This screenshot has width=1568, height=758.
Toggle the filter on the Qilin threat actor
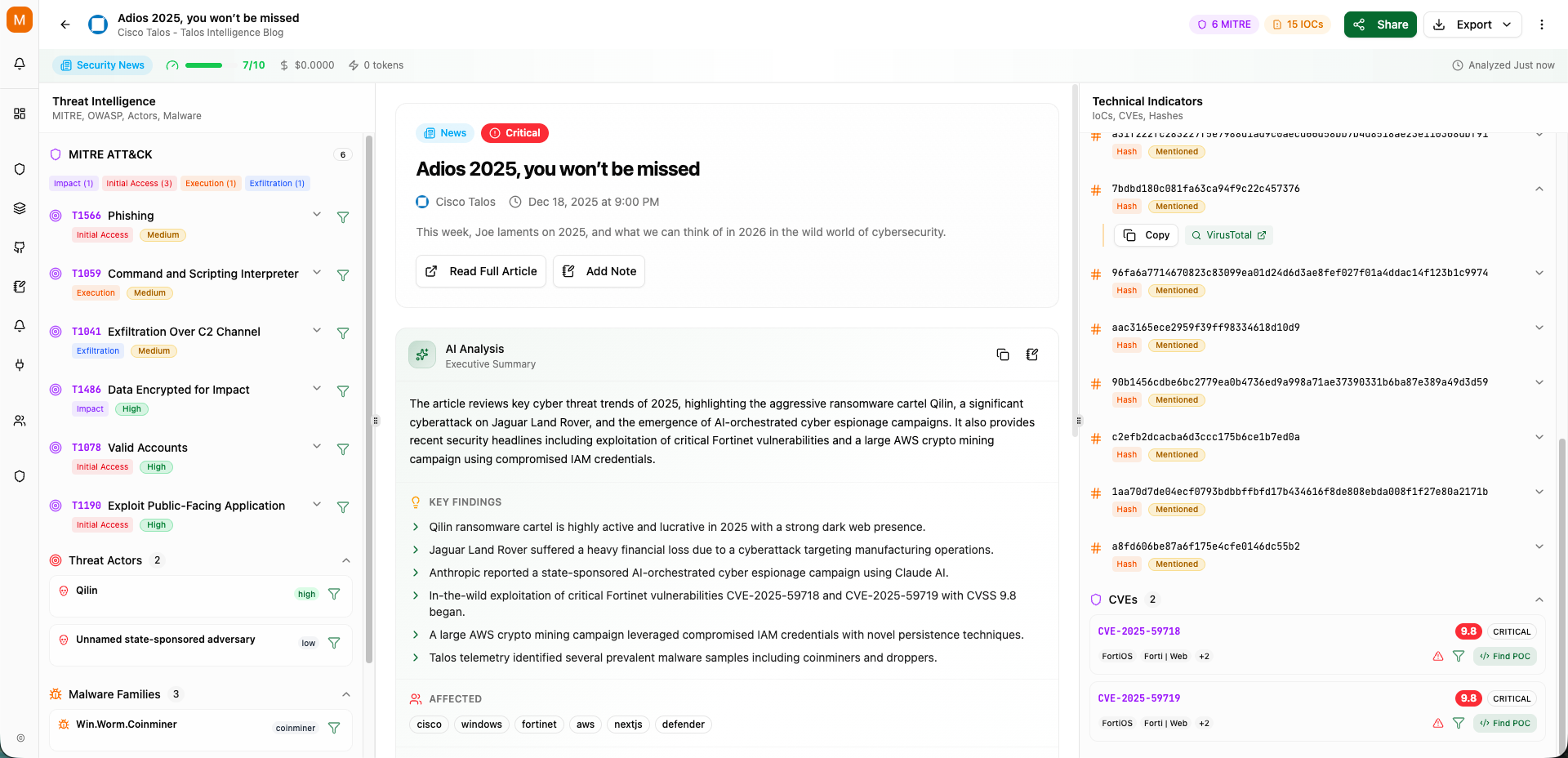[334, 594]
